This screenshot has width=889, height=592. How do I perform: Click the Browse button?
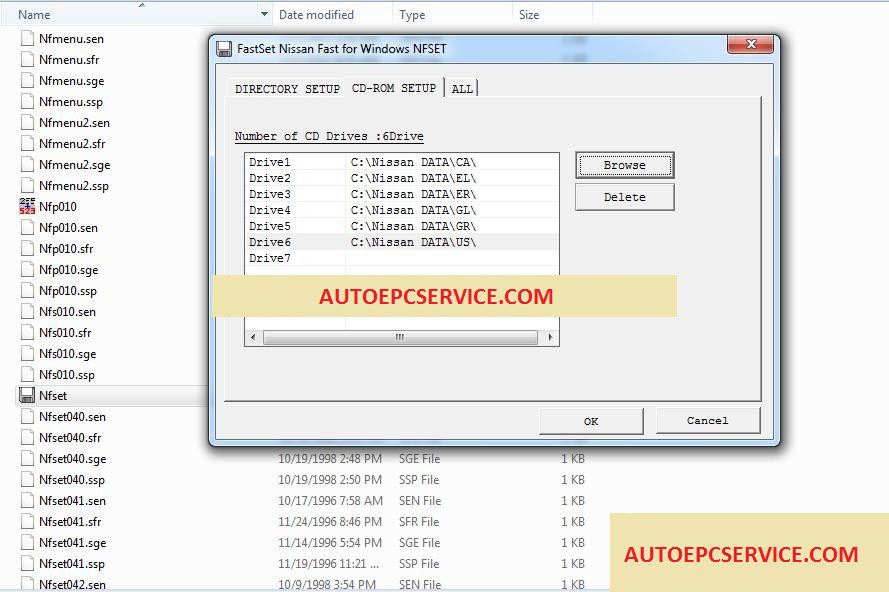click(x=624, y=166)
